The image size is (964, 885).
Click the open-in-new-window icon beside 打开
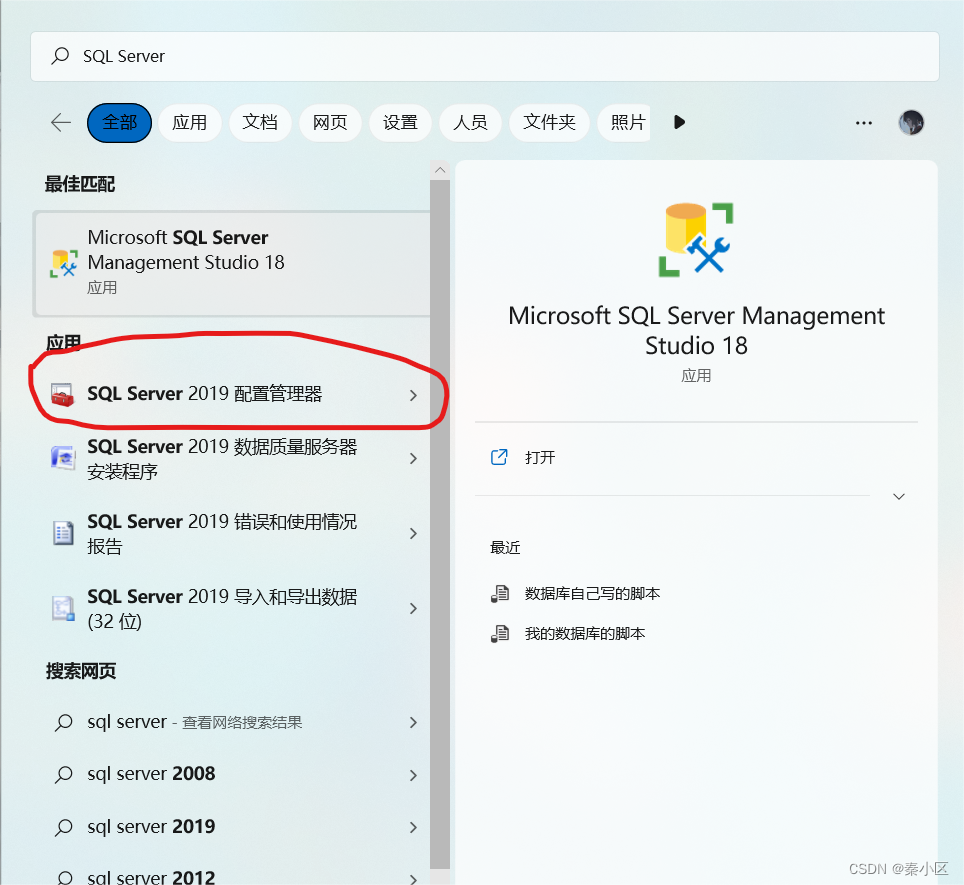click(x=499, y=457)
